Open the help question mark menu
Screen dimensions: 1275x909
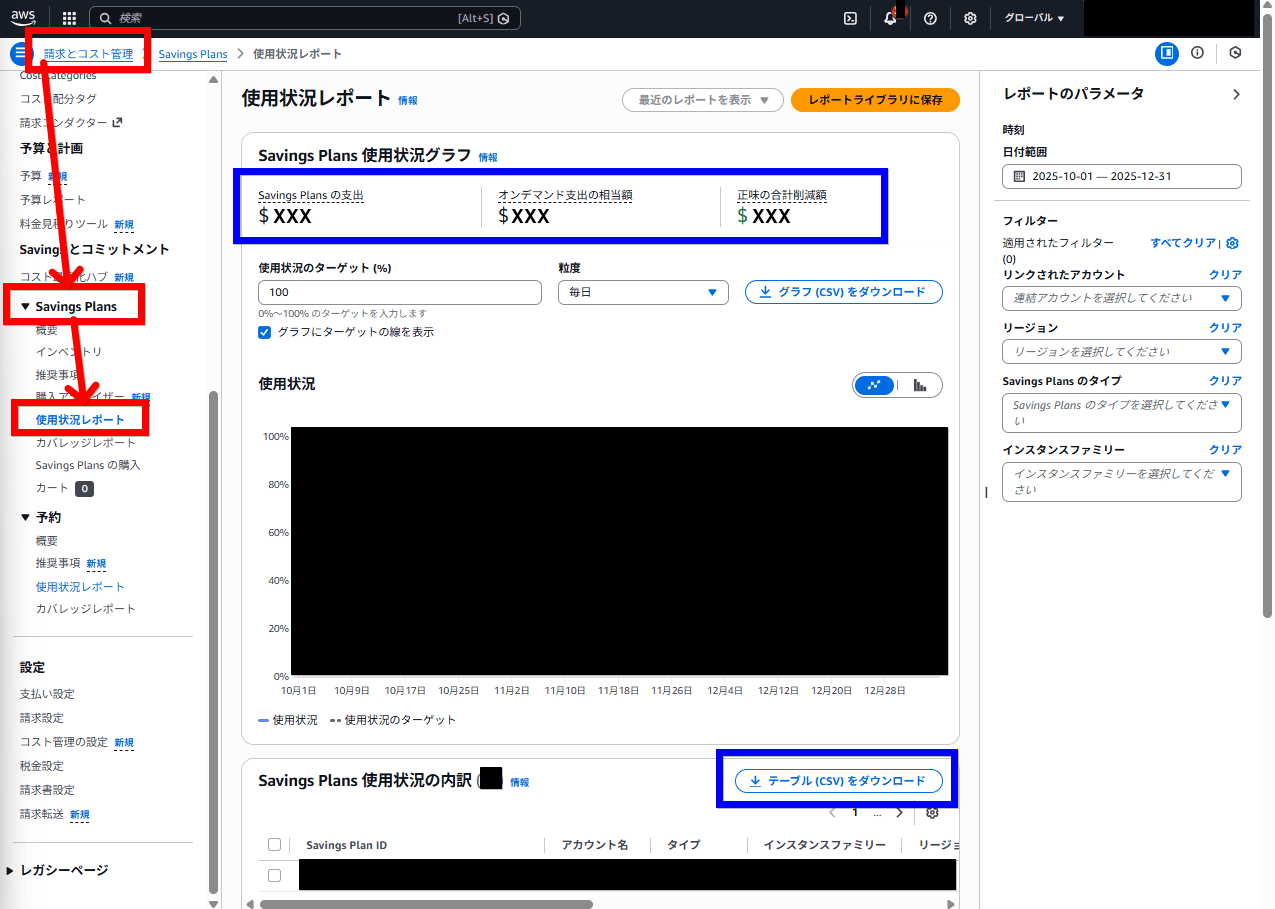(930, 18)
